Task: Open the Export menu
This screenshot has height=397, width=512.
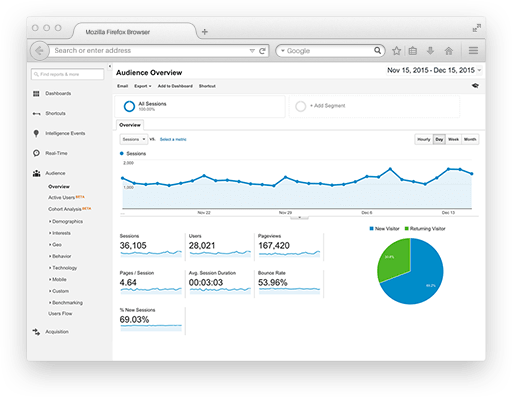Action: pos(143,86)
